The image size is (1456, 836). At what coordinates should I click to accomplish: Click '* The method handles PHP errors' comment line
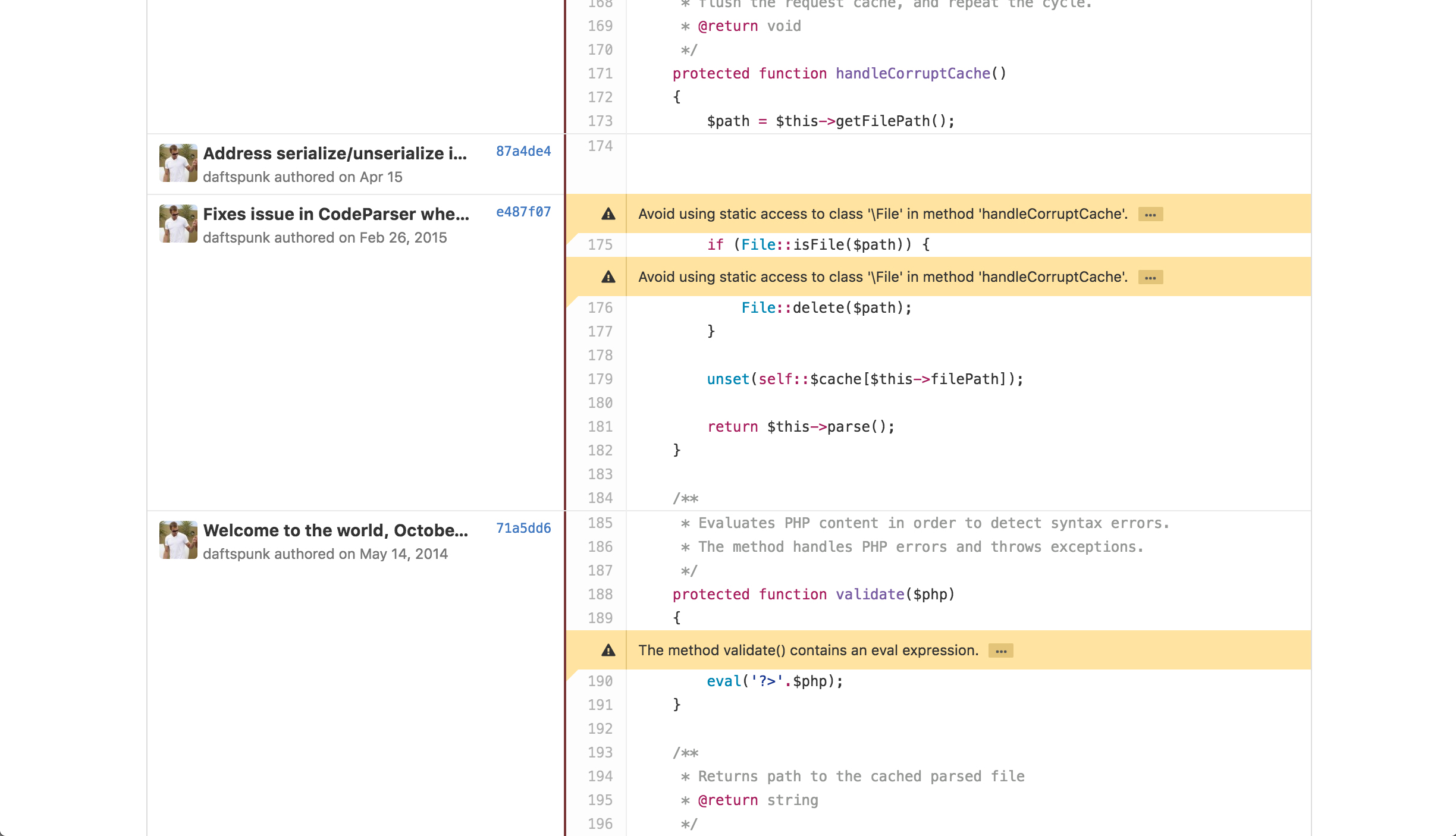(912, 547)
